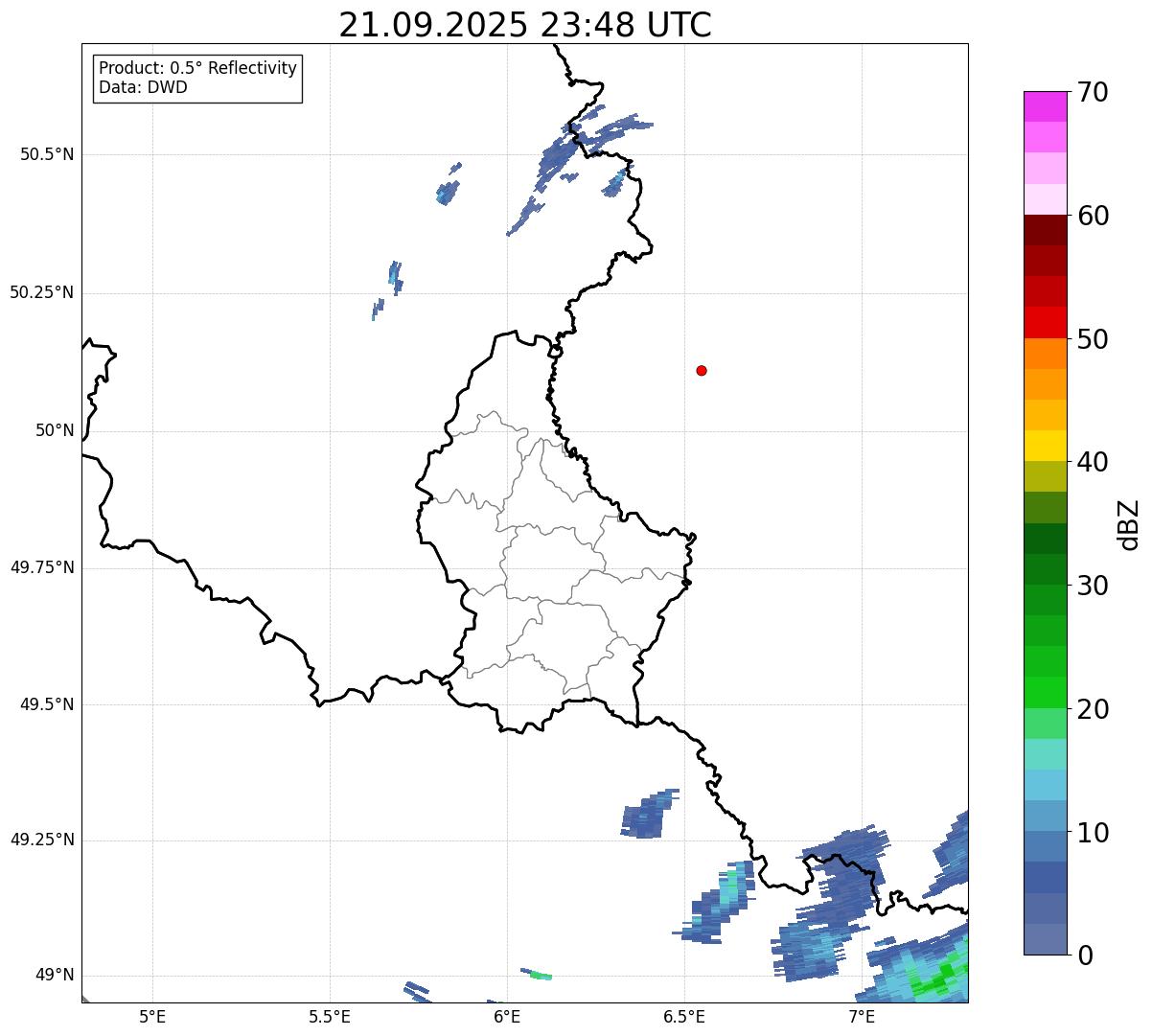Click the 'Data: DWD' label

(x=143, y=88)
